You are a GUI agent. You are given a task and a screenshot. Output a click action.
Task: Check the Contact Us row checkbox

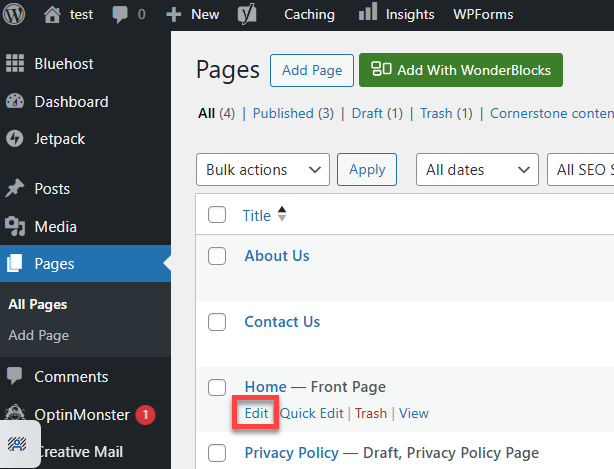click(217, 322)
